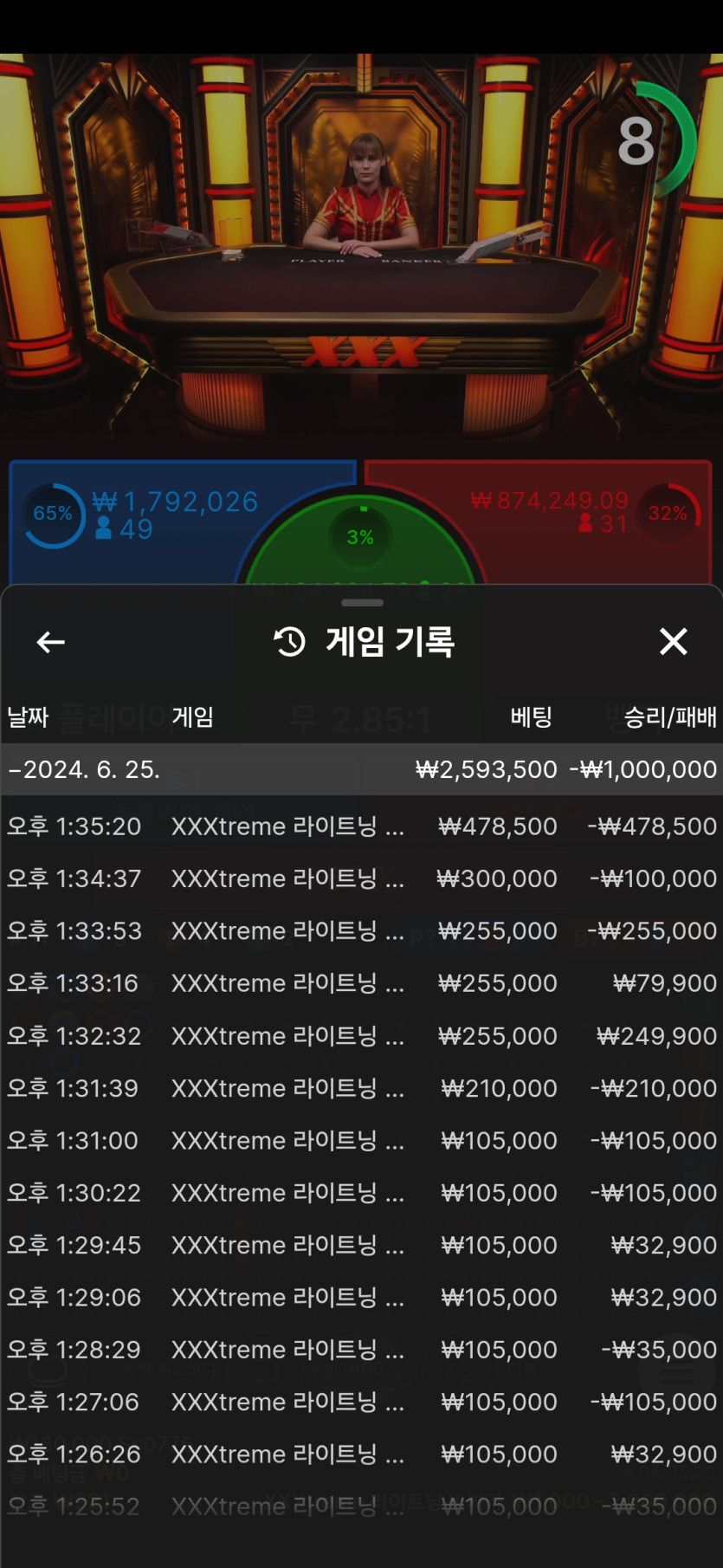Screen dimensions: 723x1568
Task: Open the 1:25:52 game record
Action: [x=361, y=1506]
